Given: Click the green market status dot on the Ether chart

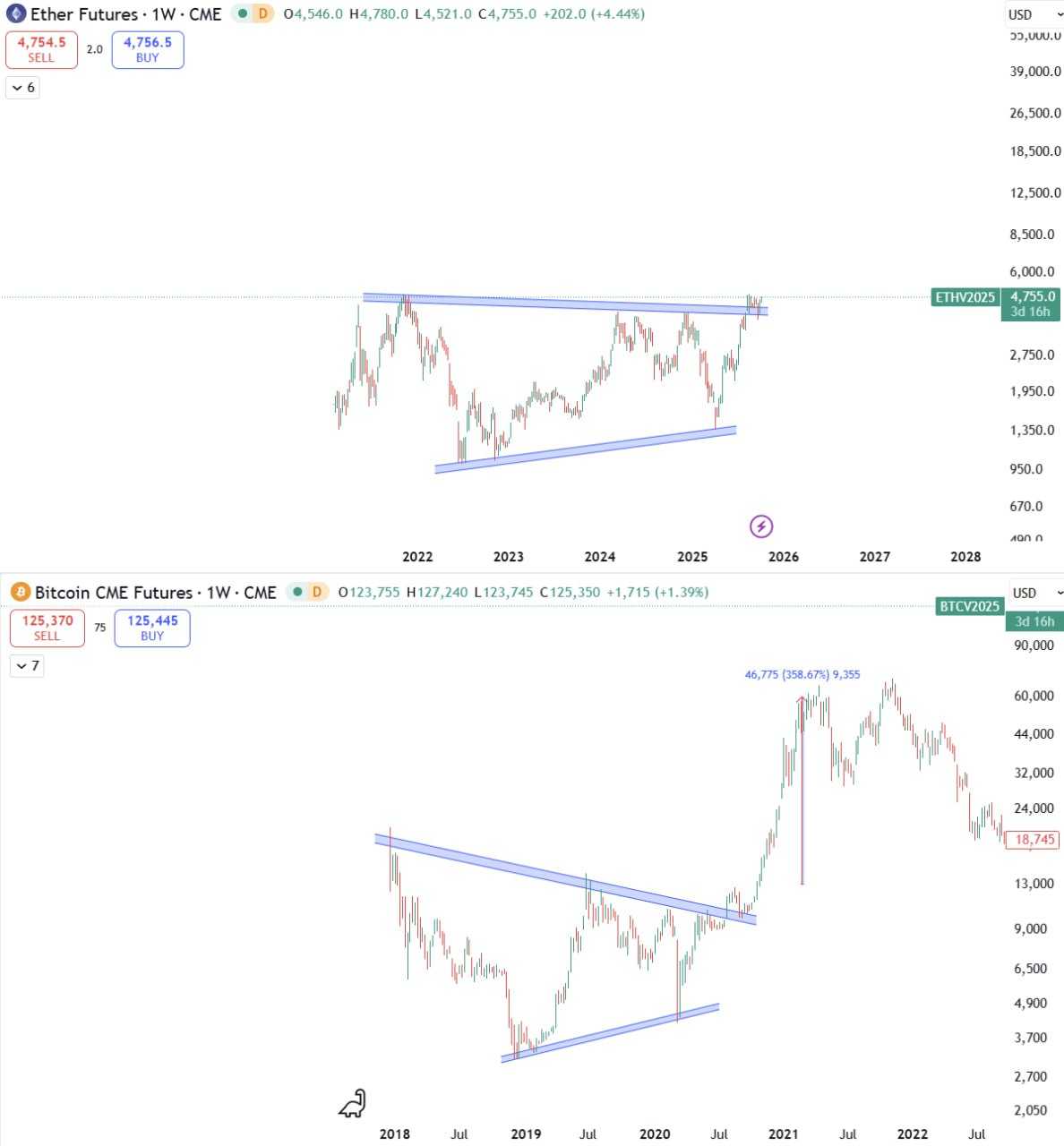Looking at the screenshot, I should pos(242,14).
